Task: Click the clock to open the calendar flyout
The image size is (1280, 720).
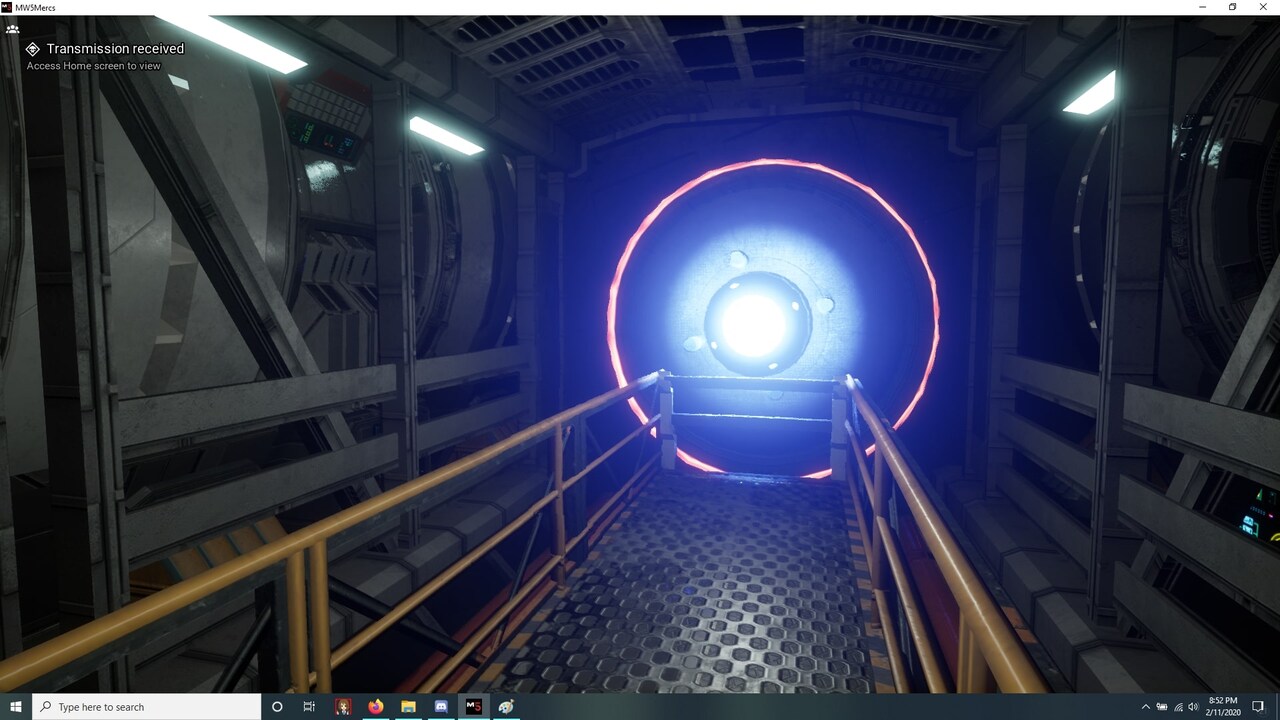Action: point(1222,707)
